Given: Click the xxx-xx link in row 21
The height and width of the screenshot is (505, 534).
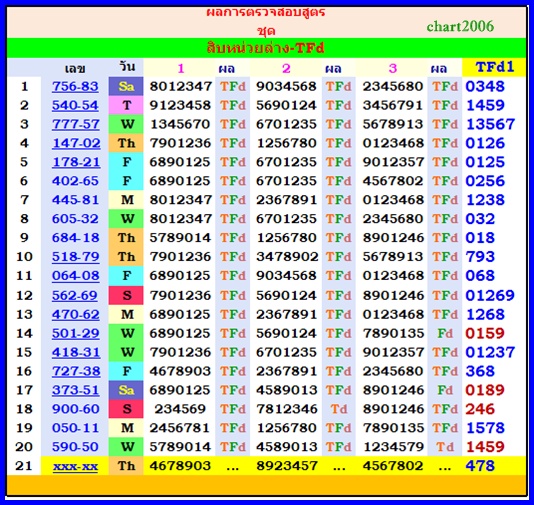Looking at the screenshot, I should pos(75,466).
